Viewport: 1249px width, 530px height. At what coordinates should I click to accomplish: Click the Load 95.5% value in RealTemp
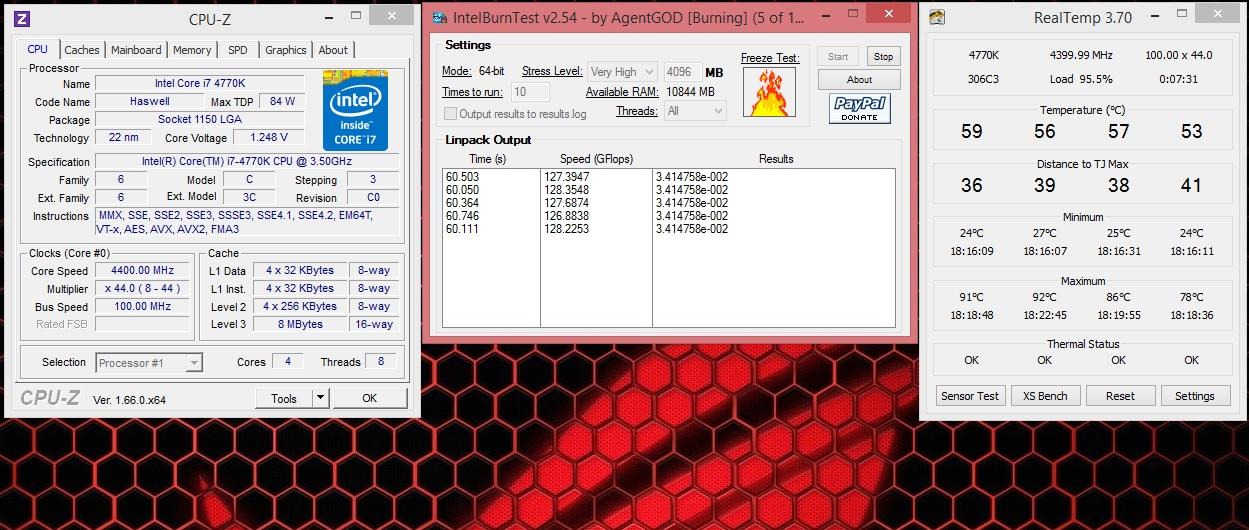coord(1081,79)
